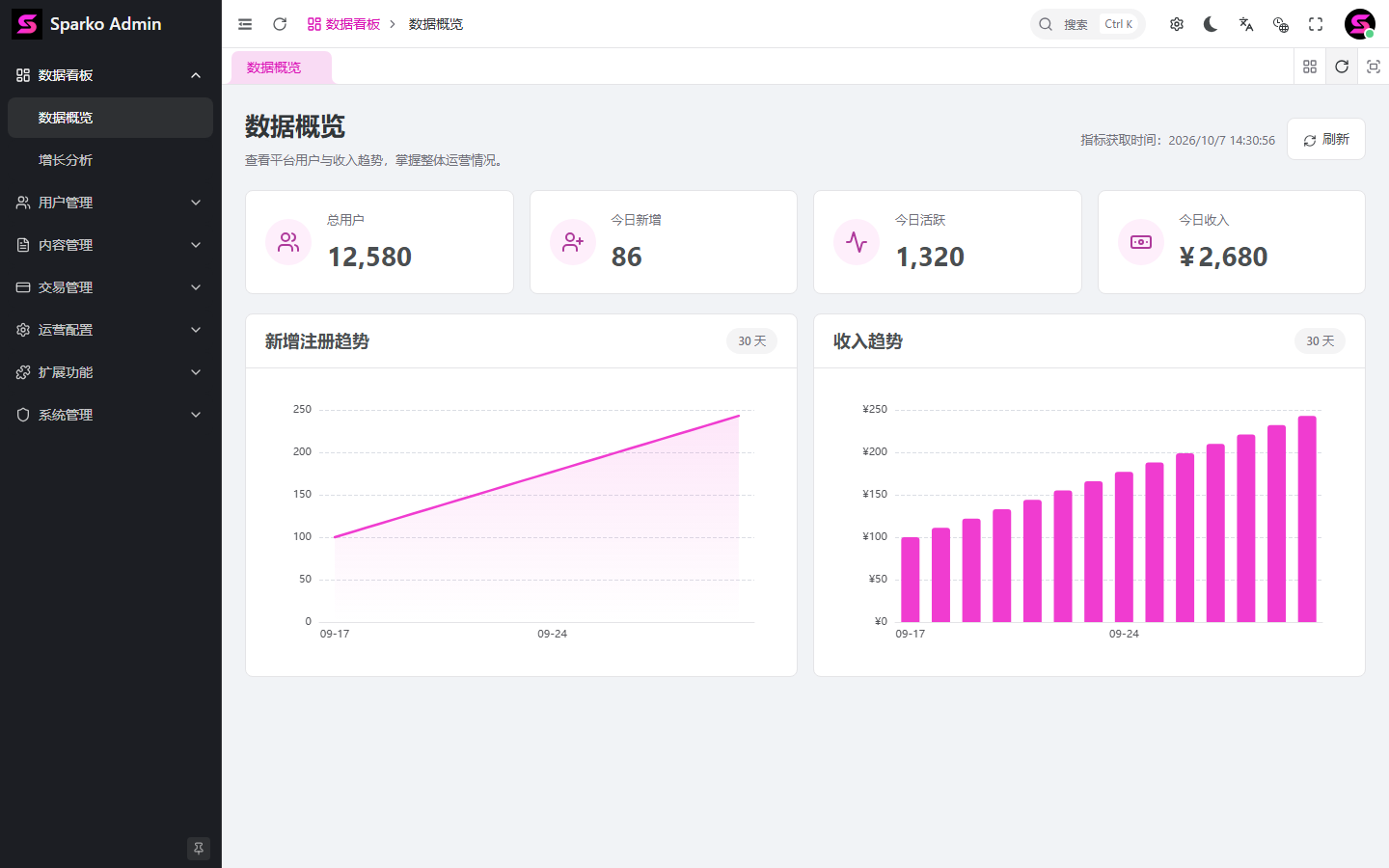Image resolution: width=1389 pixels, height=868 pixels.
Task: Open the language translation switcher
Action: [1246, 24]
